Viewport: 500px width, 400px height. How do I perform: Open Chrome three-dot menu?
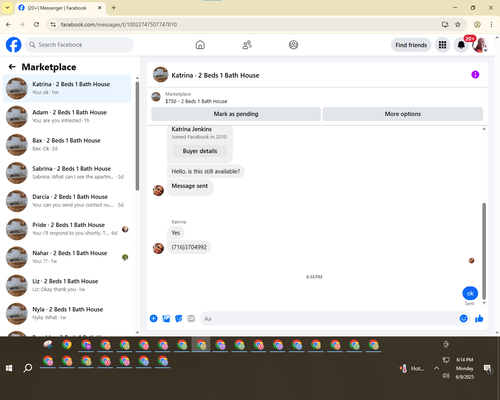[x=491, y=24]
